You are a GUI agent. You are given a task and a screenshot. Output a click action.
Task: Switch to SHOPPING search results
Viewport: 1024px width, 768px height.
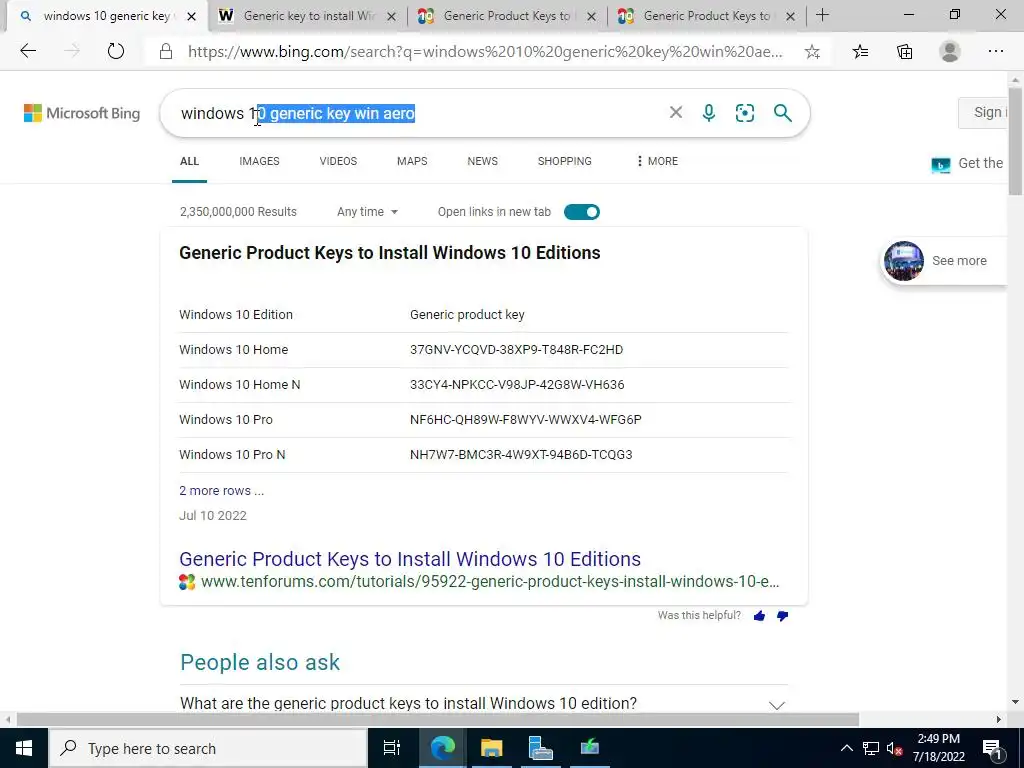coord(565,161)
